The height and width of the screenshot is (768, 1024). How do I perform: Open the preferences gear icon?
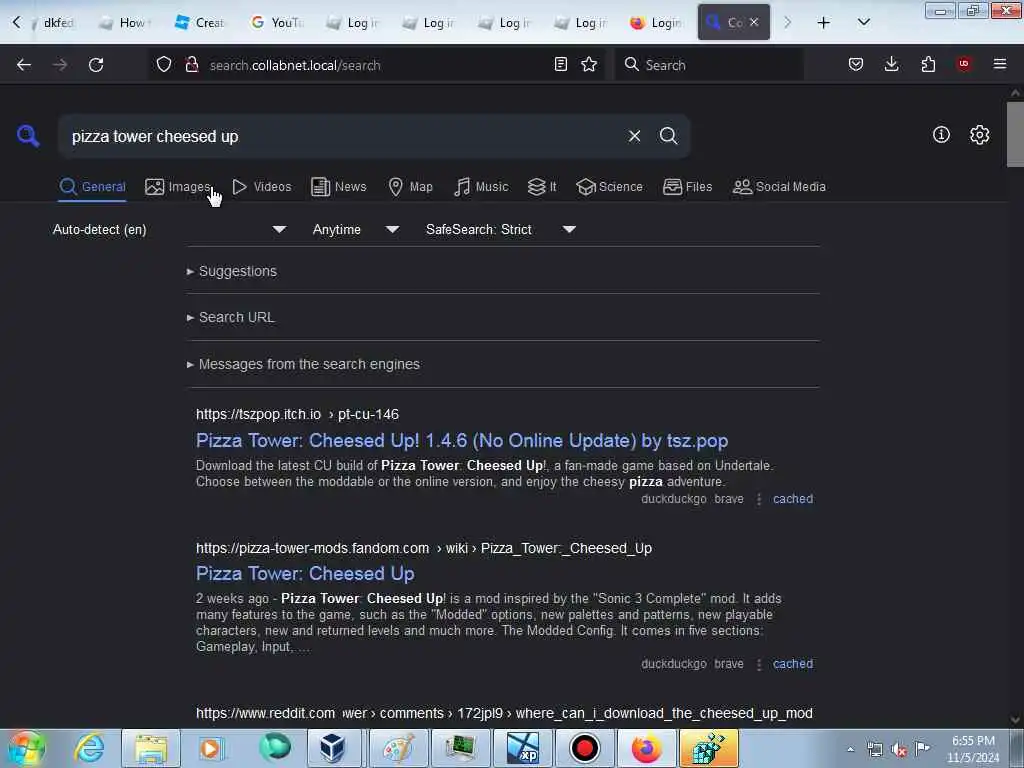pyautogui.click(x=979, y=135)
